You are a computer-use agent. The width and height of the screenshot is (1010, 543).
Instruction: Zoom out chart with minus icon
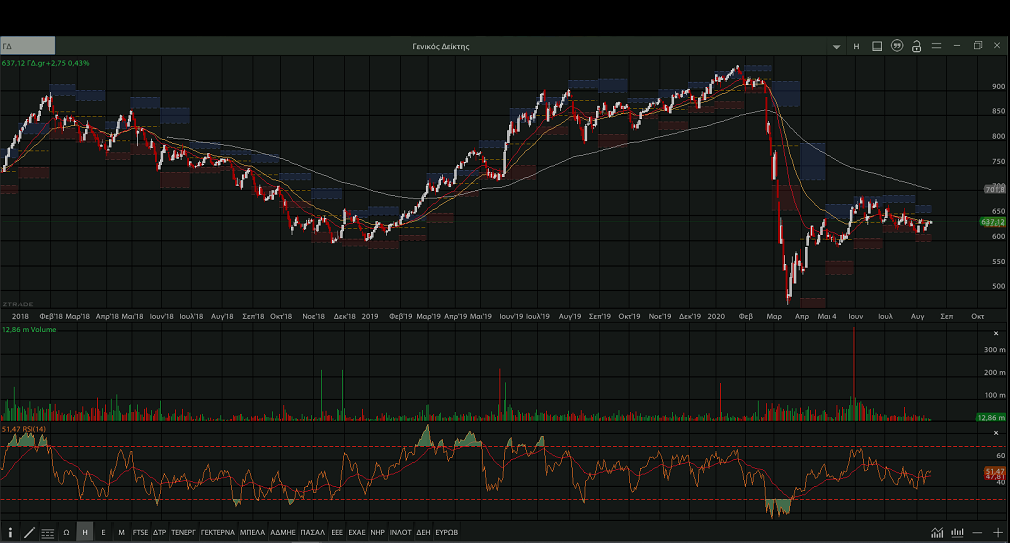(978, 532)
